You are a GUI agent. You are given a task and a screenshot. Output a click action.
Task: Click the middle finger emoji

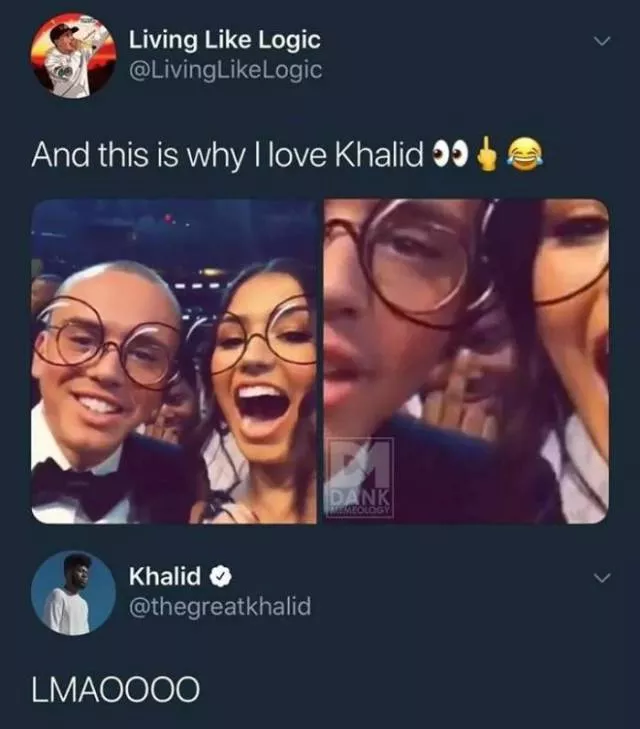486,155
